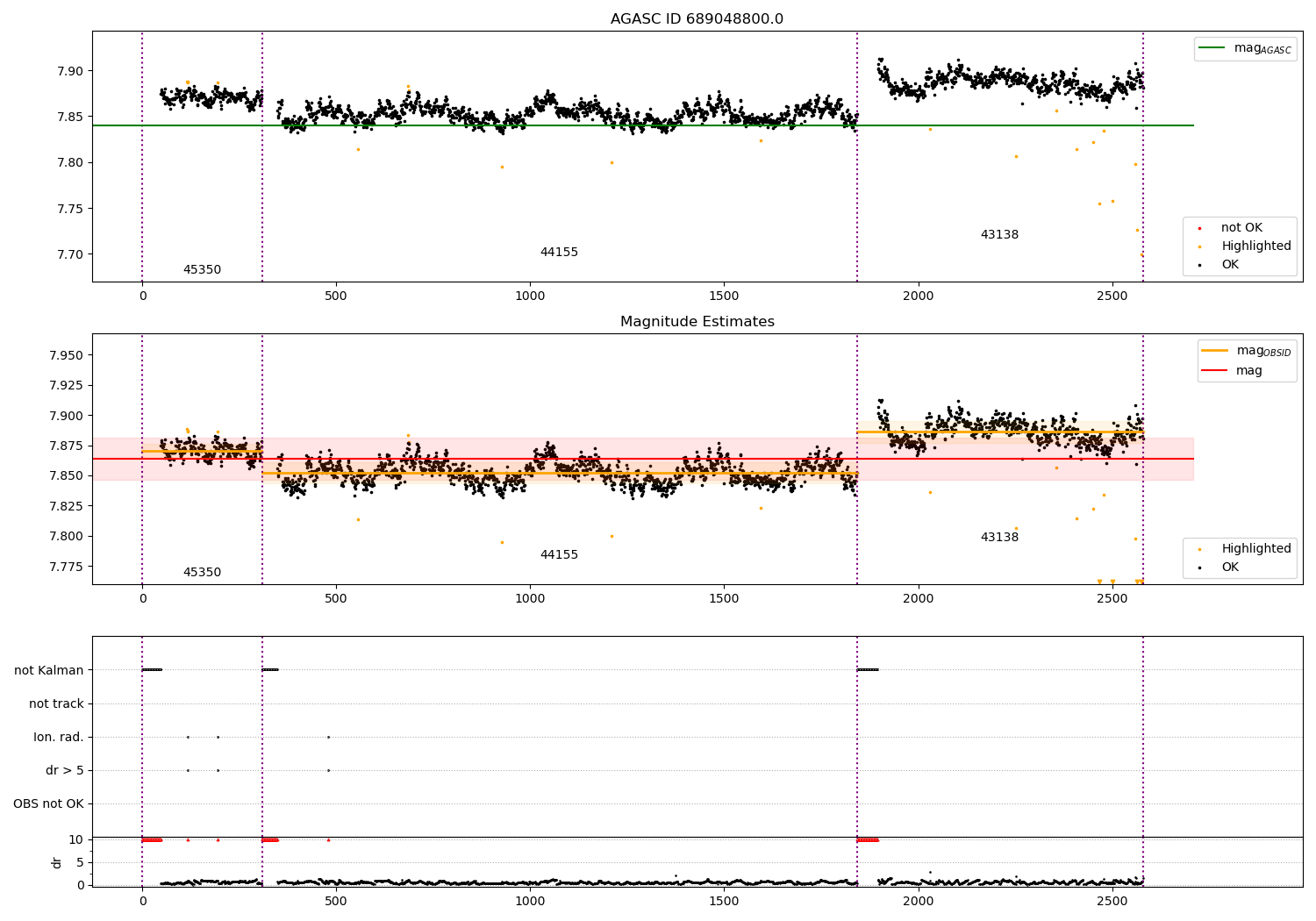The width and height of the screenshot is (1316, 921).
Task: Click the 7.950 y-tick label
Action: pyautogui.click(x=67, y=355)
